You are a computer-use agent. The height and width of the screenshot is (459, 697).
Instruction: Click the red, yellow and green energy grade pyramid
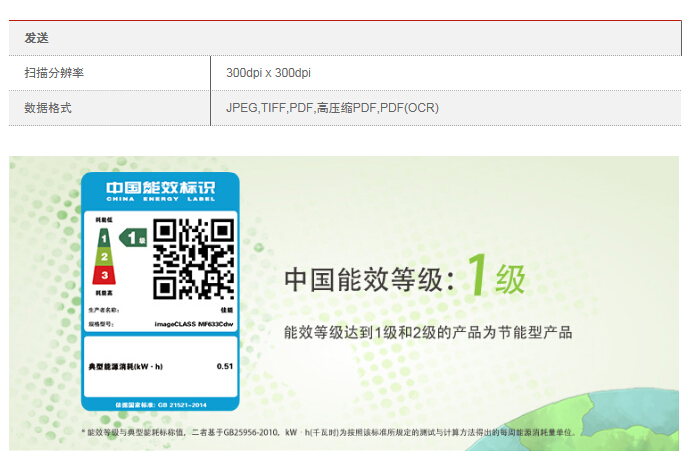coord(104,256)
